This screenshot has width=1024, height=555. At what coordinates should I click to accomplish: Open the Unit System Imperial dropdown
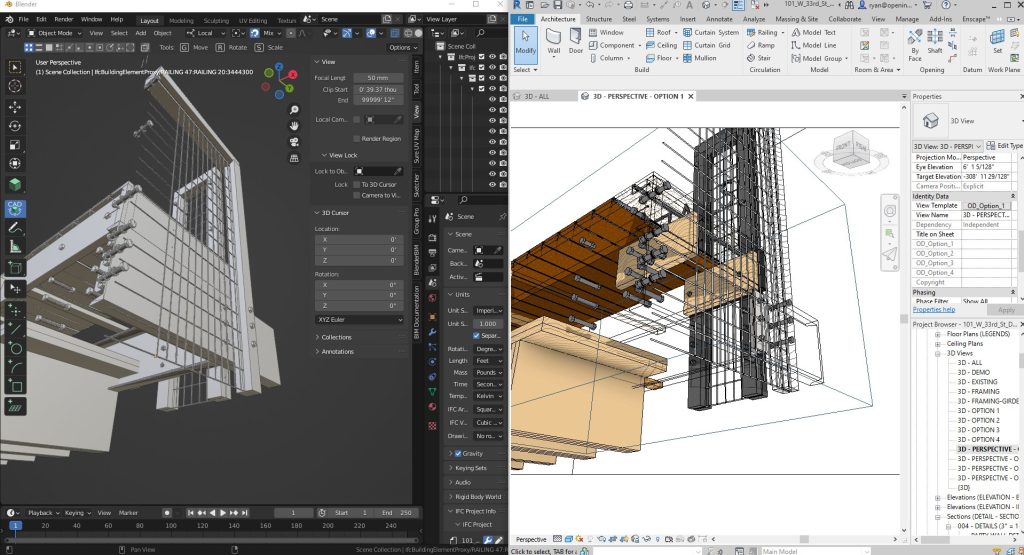tap(487, 311)
